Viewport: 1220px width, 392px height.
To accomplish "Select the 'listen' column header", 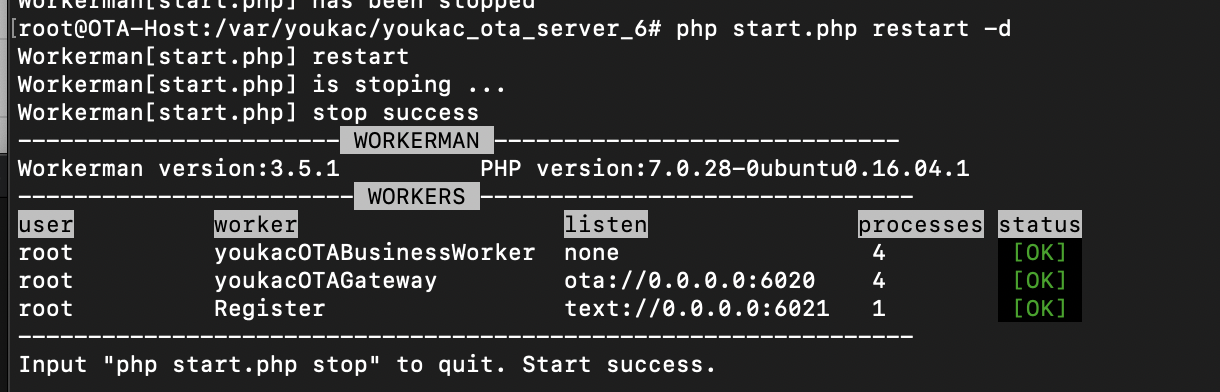I will click(605, 225).
